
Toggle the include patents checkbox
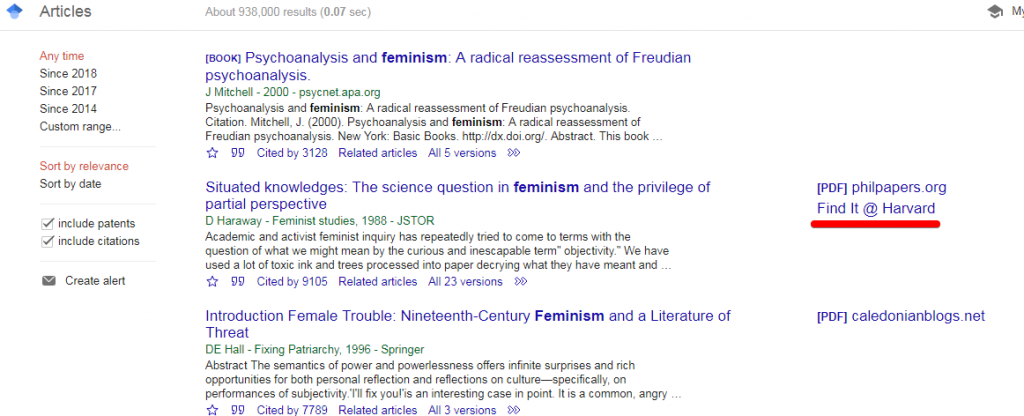point(47,224)
